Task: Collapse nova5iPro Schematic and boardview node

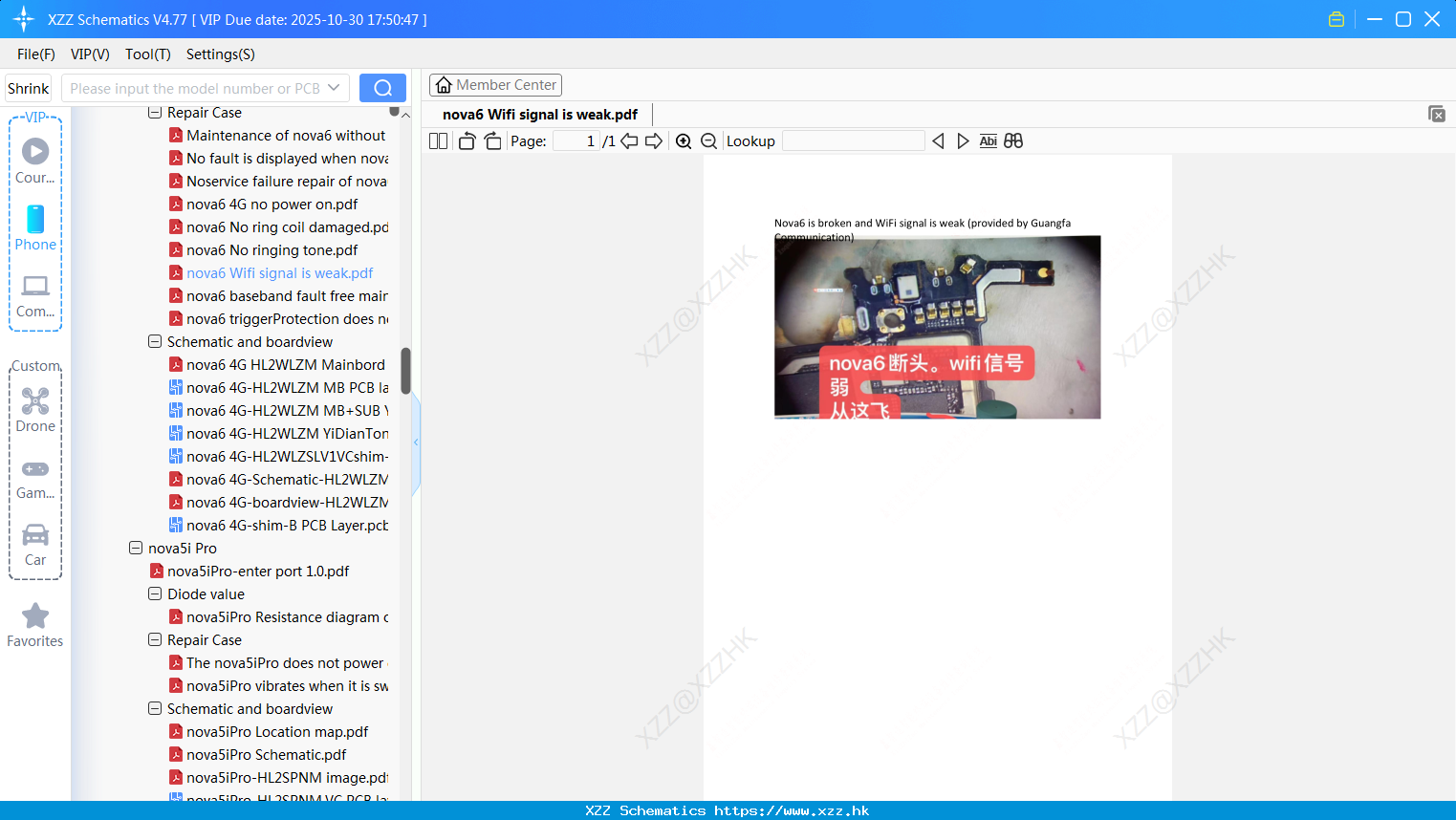Action: (155, 709)
